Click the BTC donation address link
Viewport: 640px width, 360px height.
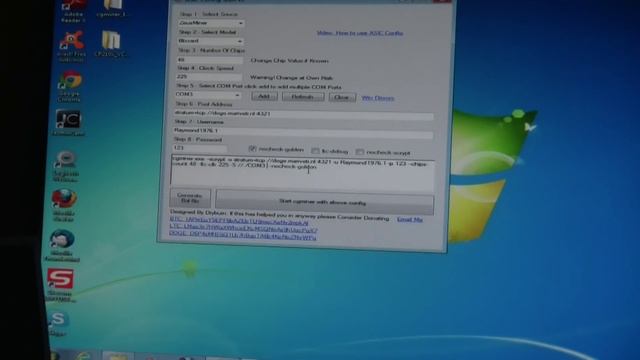click(x=239, y=222)
